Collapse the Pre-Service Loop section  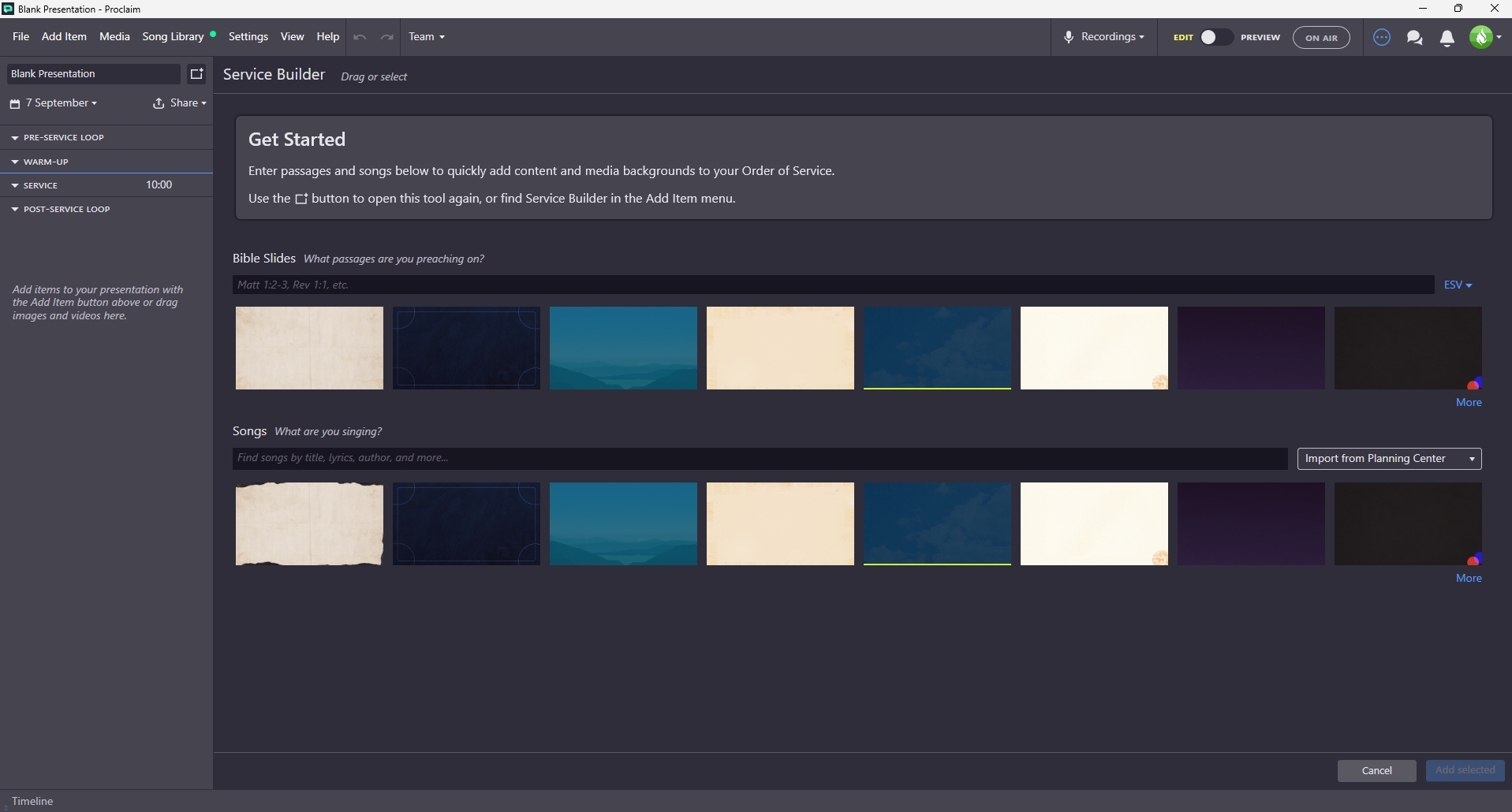[14, 137]
